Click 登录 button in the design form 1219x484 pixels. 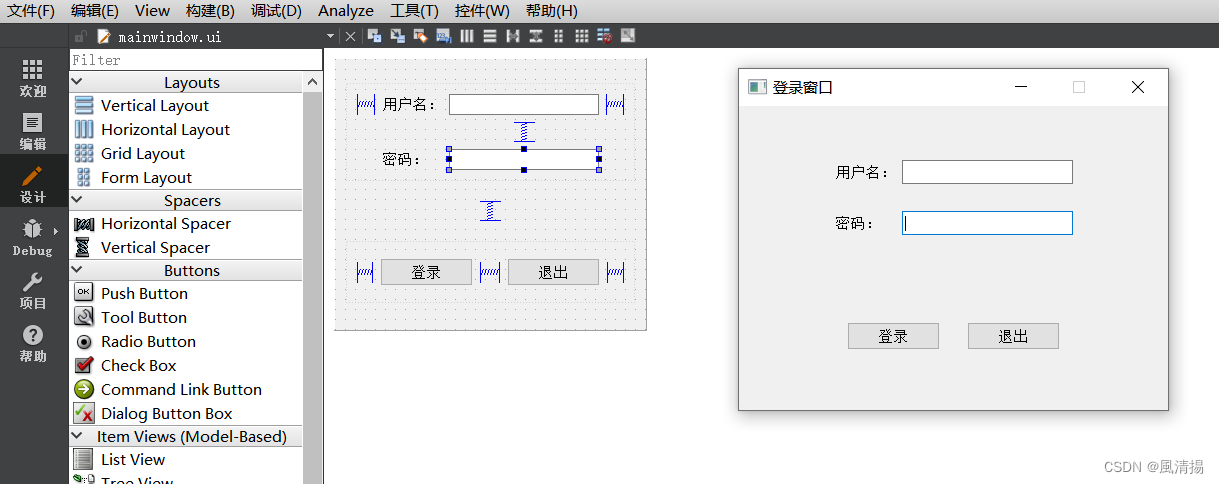click(x=426, y=272)
